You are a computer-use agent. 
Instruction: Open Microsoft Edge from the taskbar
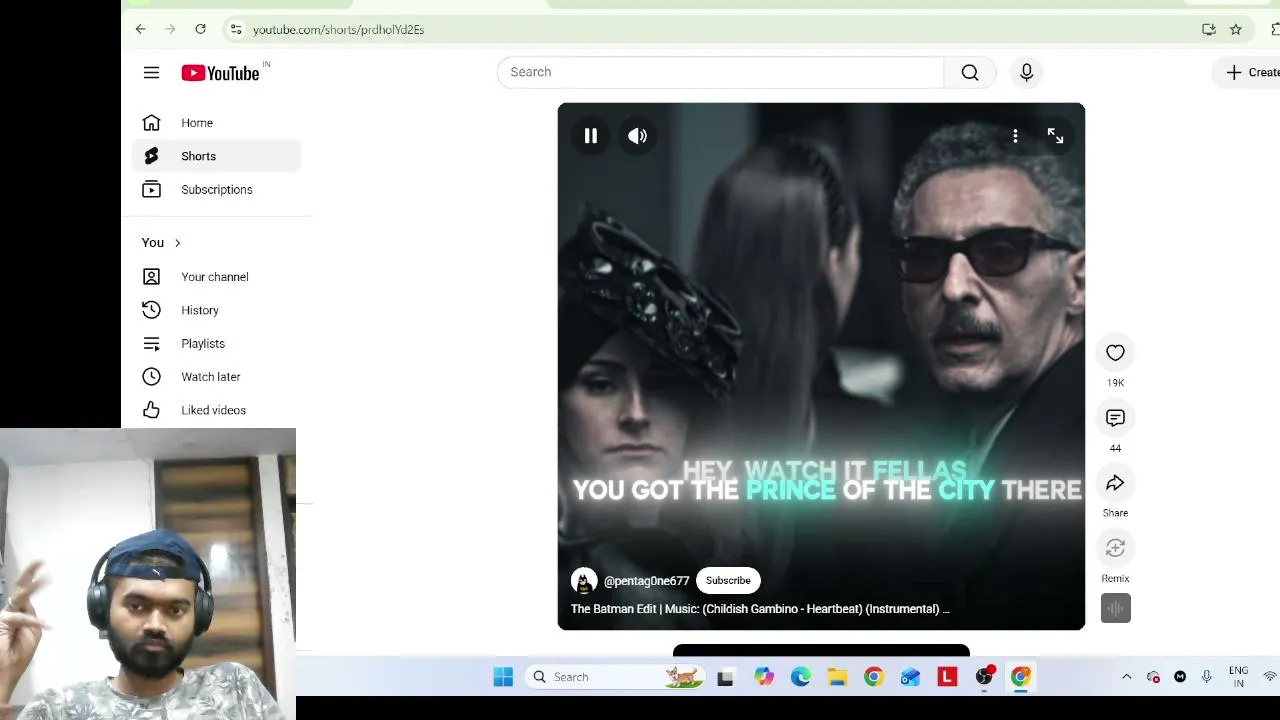(x=801, y=677)
